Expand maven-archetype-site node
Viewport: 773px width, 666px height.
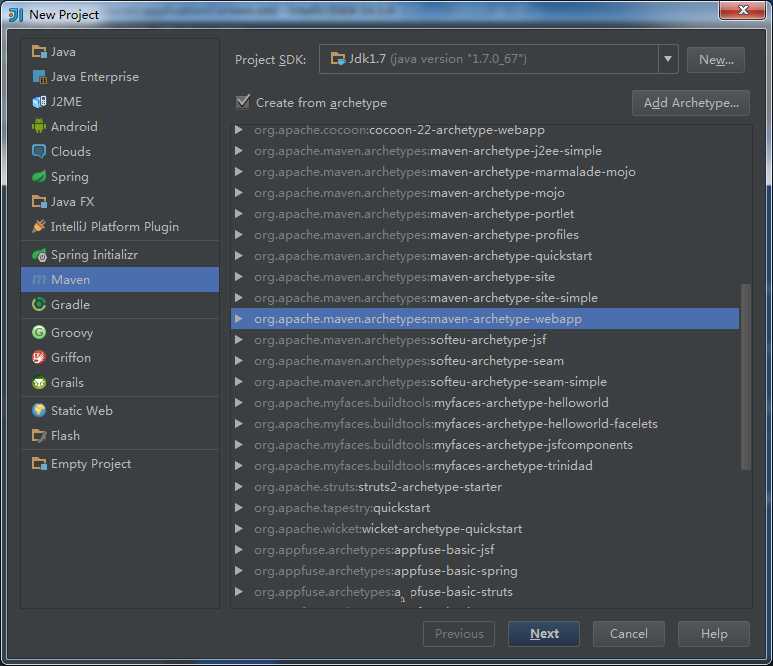[239, 277]
